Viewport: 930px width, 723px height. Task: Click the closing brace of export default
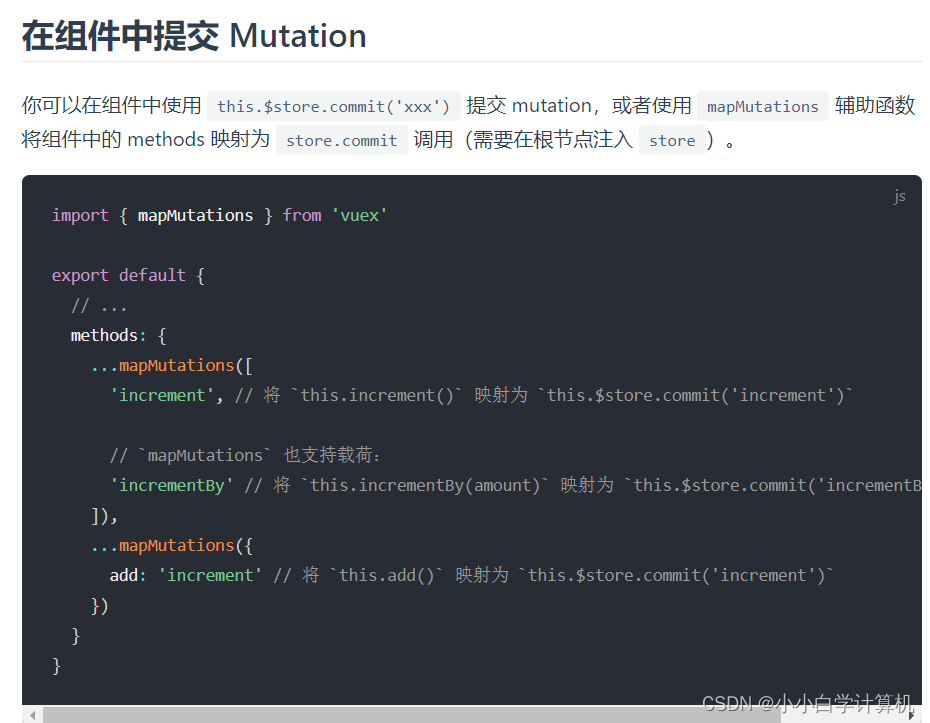57,665
